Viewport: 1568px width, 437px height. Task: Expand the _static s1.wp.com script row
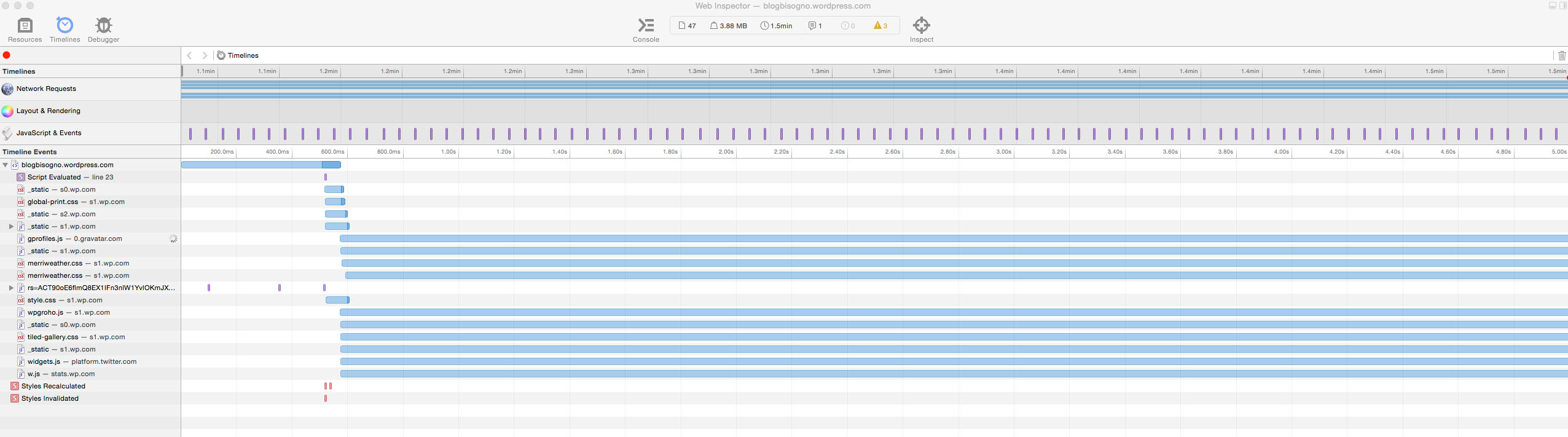(11, 226)
